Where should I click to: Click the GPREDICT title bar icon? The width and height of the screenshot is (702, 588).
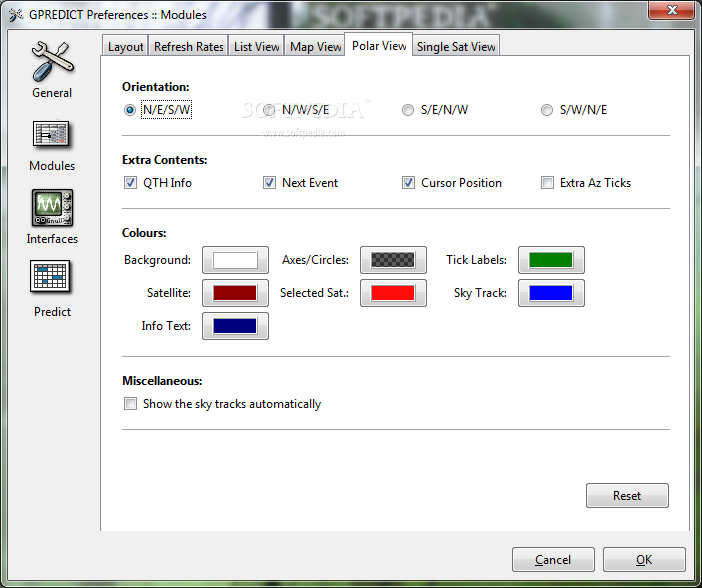coord(16,14)
